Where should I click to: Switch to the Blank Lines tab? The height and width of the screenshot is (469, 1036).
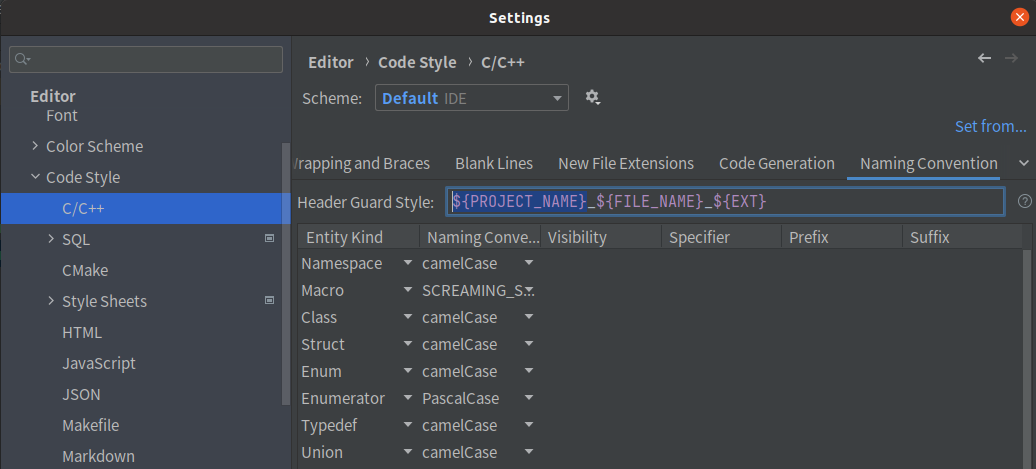[x=494, y=163]
